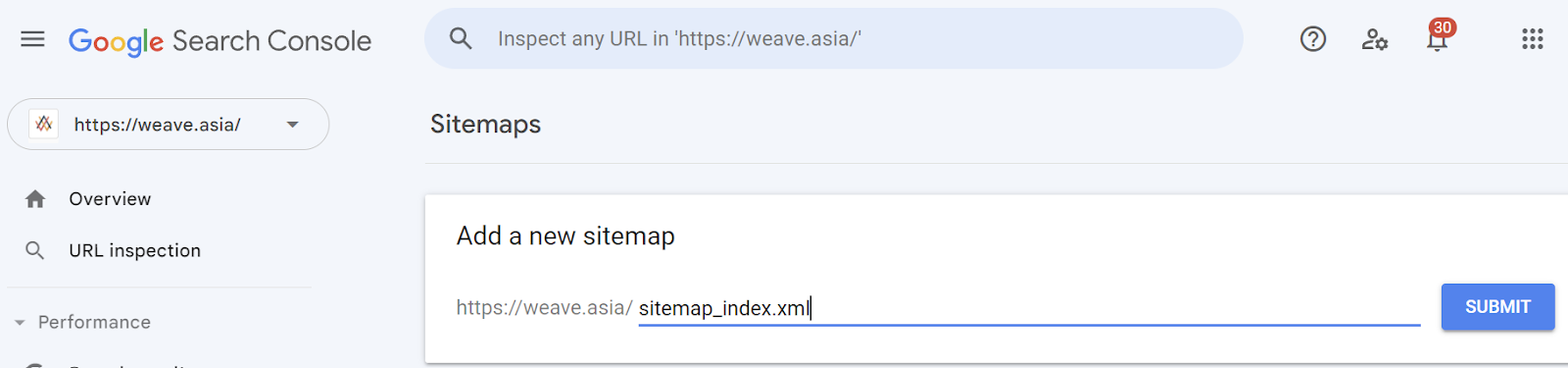
Task: Open the Help question mark icon
Action: click(x=1313, y=39)
